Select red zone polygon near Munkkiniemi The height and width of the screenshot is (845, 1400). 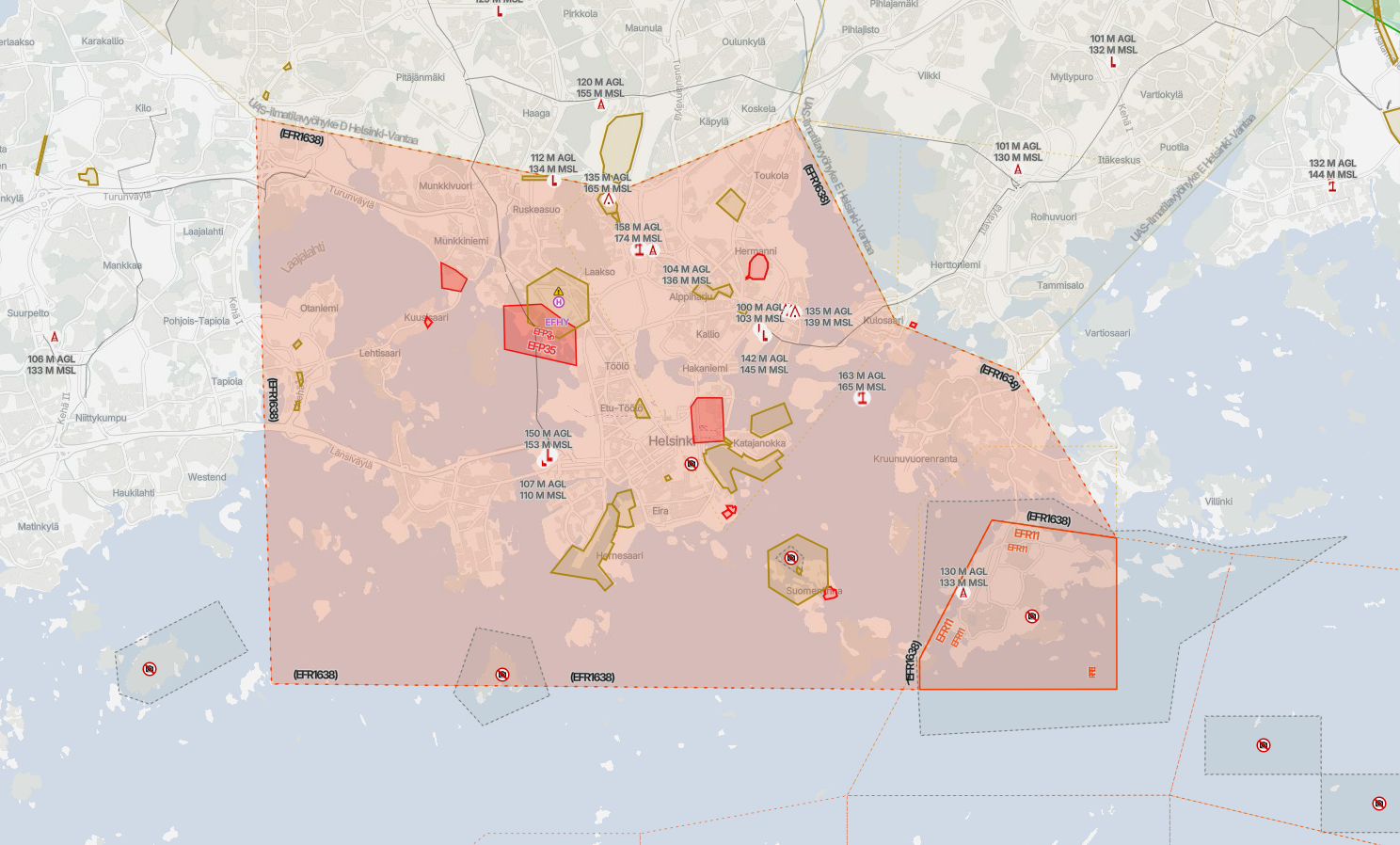pos(453,278)
